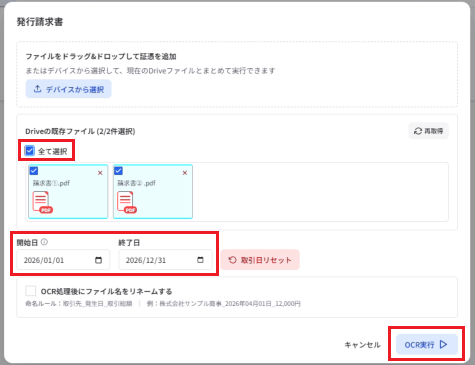Click the PDF icon of 請求書②.pdf
Image resolution: width=475 pixels, height=365 pixels.
point(127,202)
